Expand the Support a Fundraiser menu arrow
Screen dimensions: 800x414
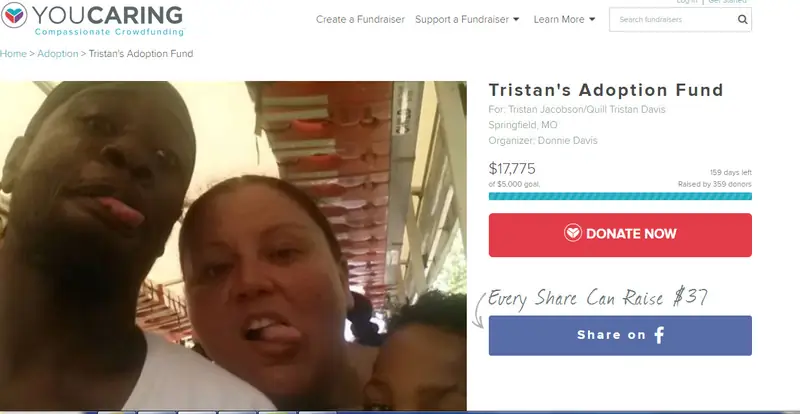[516, 19]
